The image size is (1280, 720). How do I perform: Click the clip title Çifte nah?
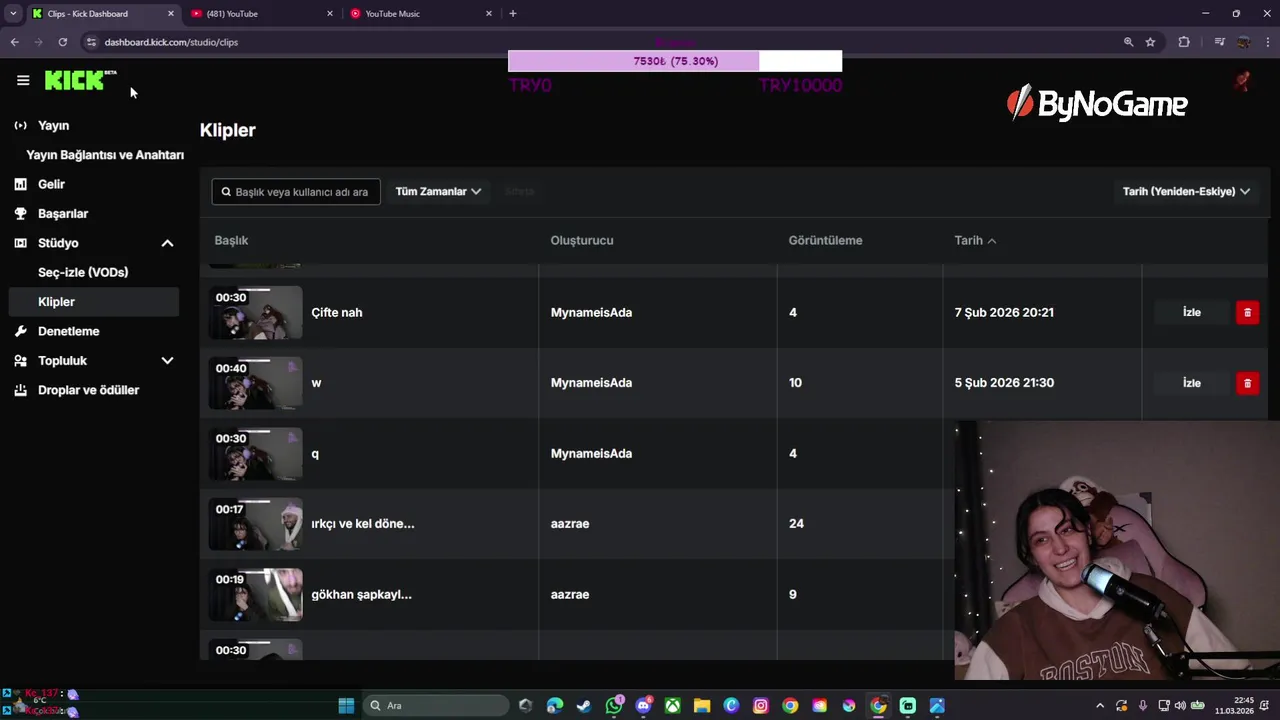(337, 312)
